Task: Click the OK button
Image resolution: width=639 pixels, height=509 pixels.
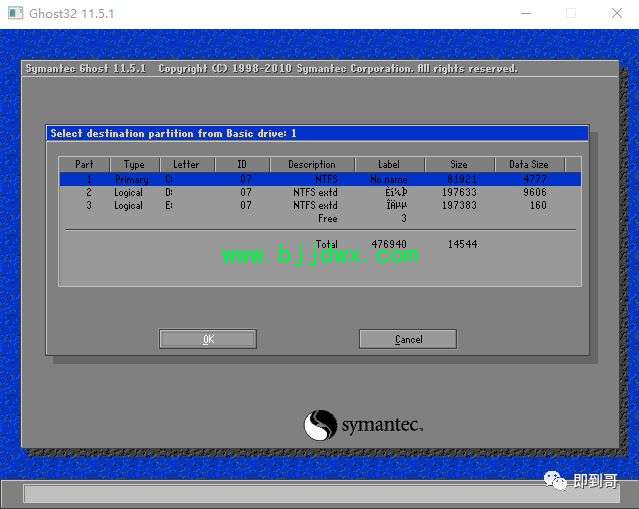Action: [x=208, y=339]
